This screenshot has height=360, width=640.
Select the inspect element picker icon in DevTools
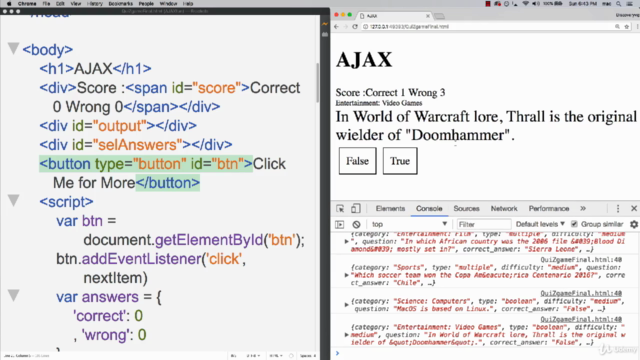pos(340,209)
